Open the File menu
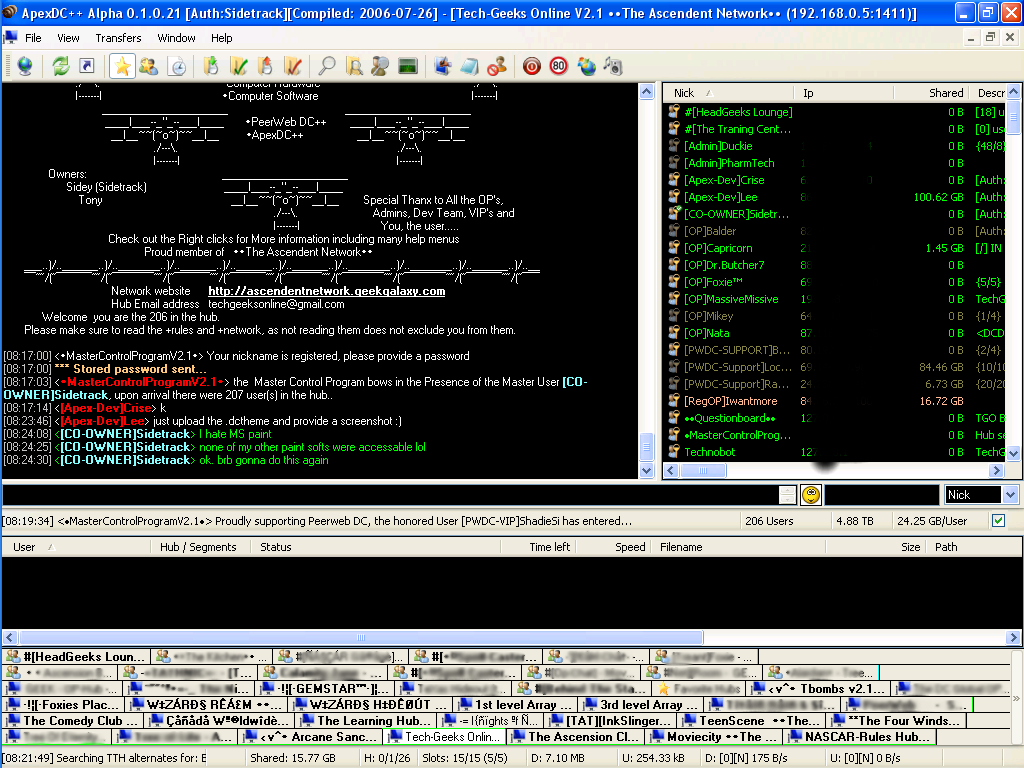The image size is (1024, 768). coord(33,38)
